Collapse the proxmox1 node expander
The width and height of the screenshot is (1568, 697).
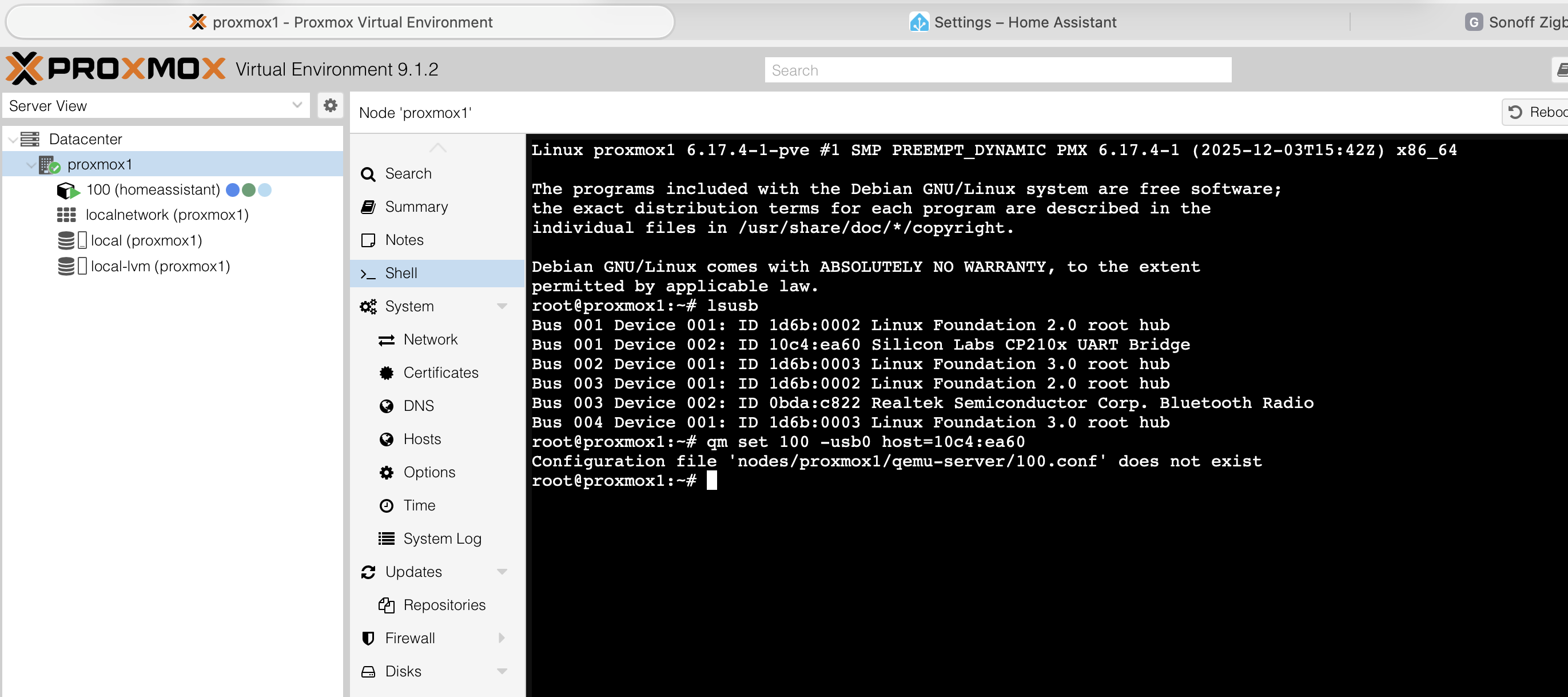coord(30,164)
